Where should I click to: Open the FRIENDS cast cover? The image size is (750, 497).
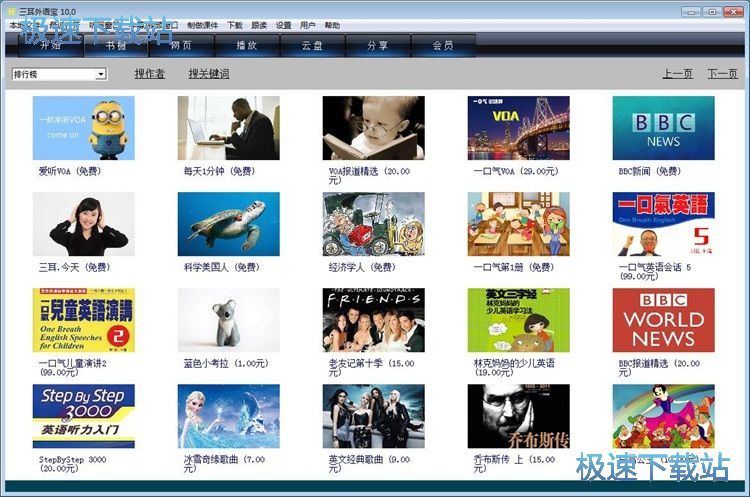[374, 320]
